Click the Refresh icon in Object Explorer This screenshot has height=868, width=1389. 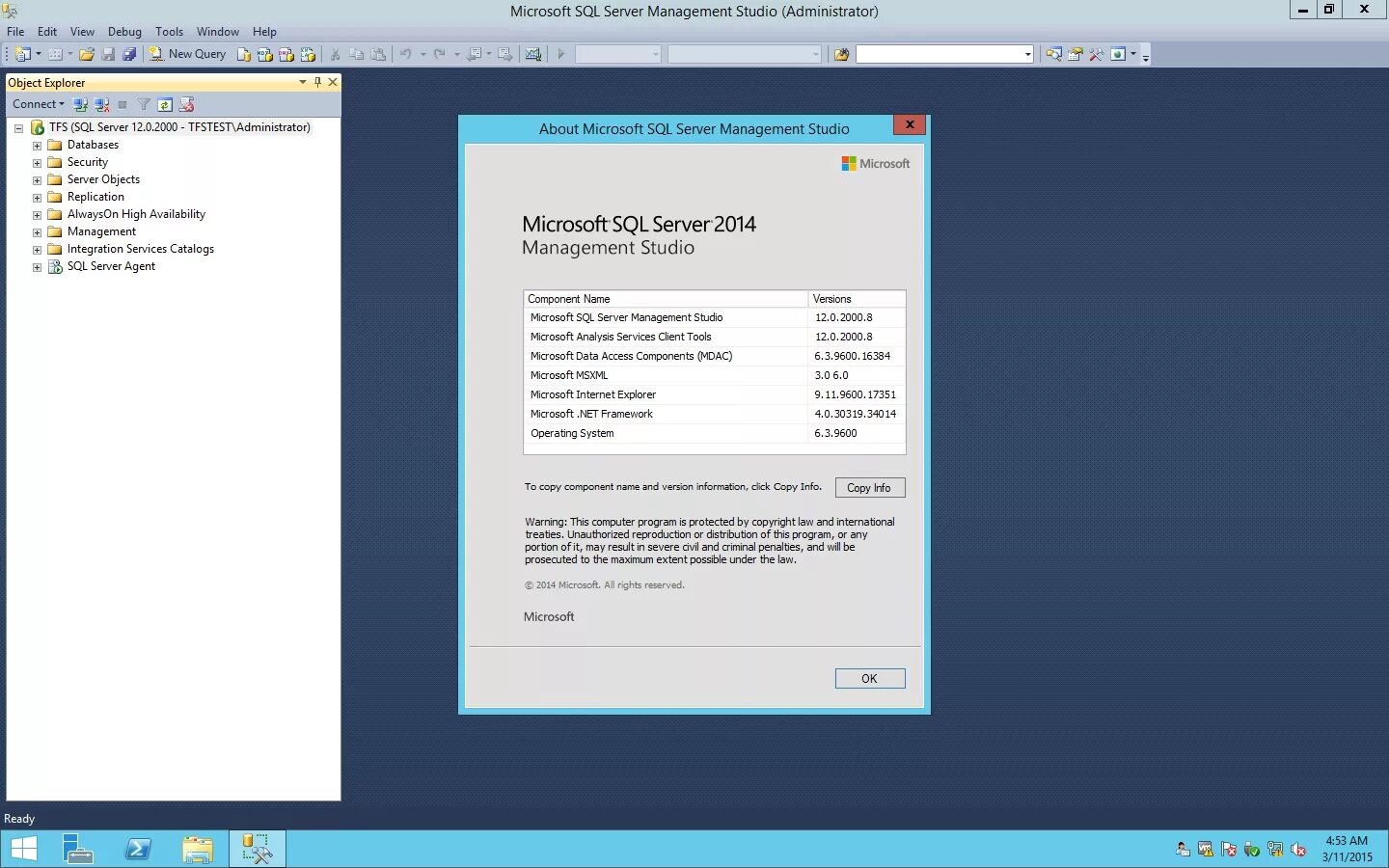[165, 104]
